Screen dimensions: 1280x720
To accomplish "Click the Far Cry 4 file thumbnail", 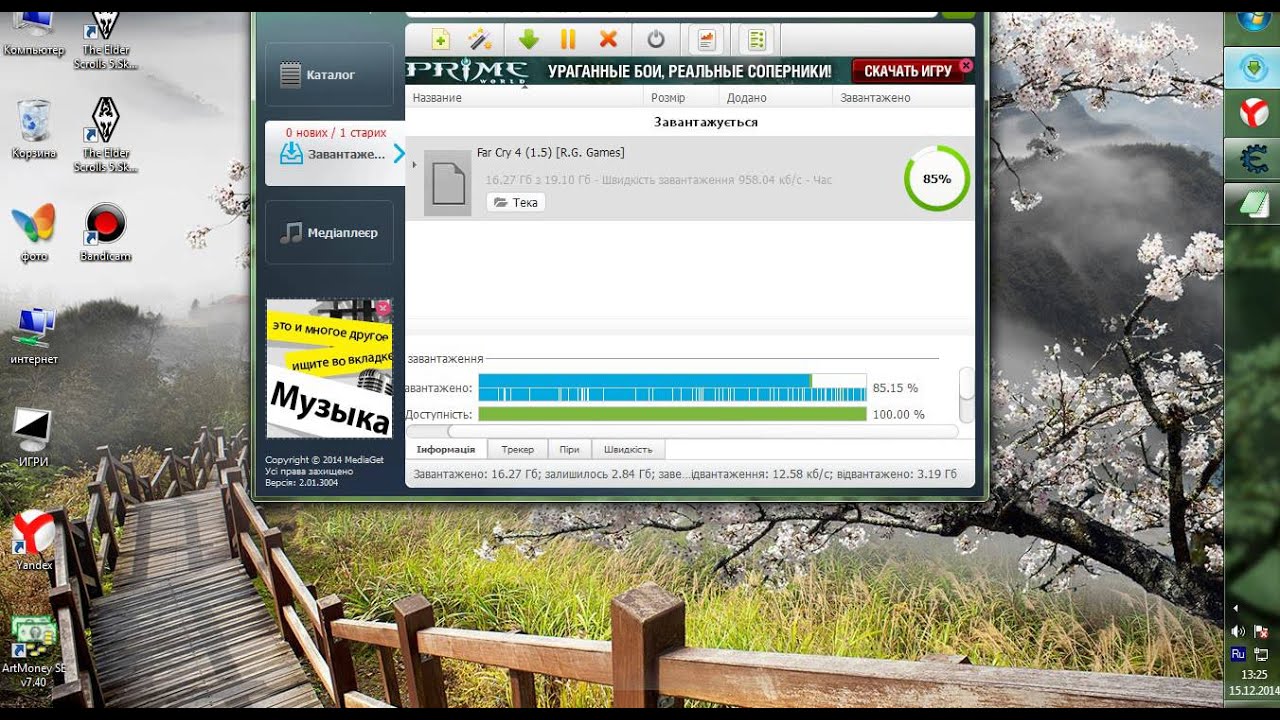I will tap(447, 183).
